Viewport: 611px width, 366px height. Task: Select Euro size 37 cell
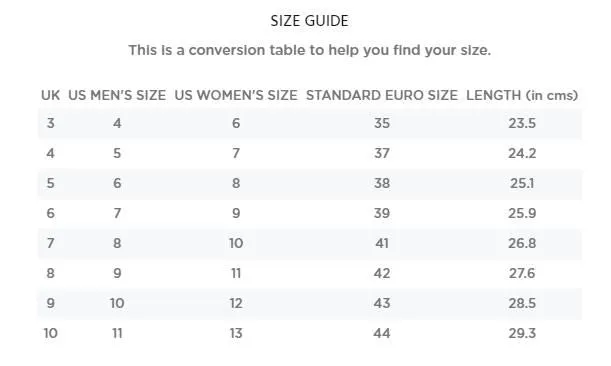(x=382, y=154)
